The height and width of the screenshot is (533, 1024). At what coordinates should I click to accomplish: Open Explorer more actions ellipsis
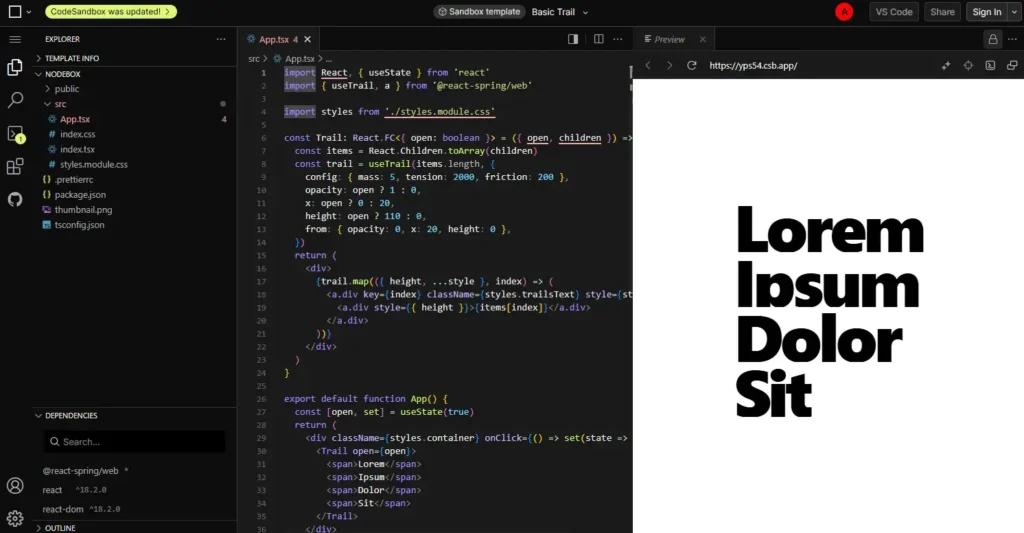click(x=221, y=39)
